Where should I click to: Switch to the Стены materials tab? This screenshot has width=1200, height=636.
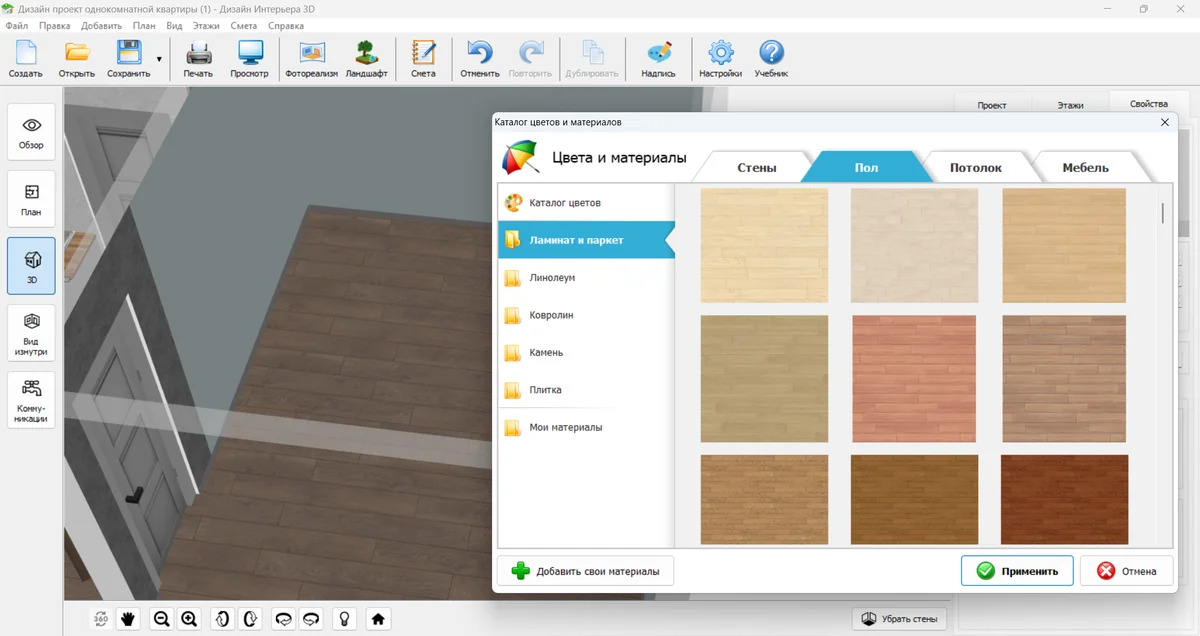[x=756, y=167]
